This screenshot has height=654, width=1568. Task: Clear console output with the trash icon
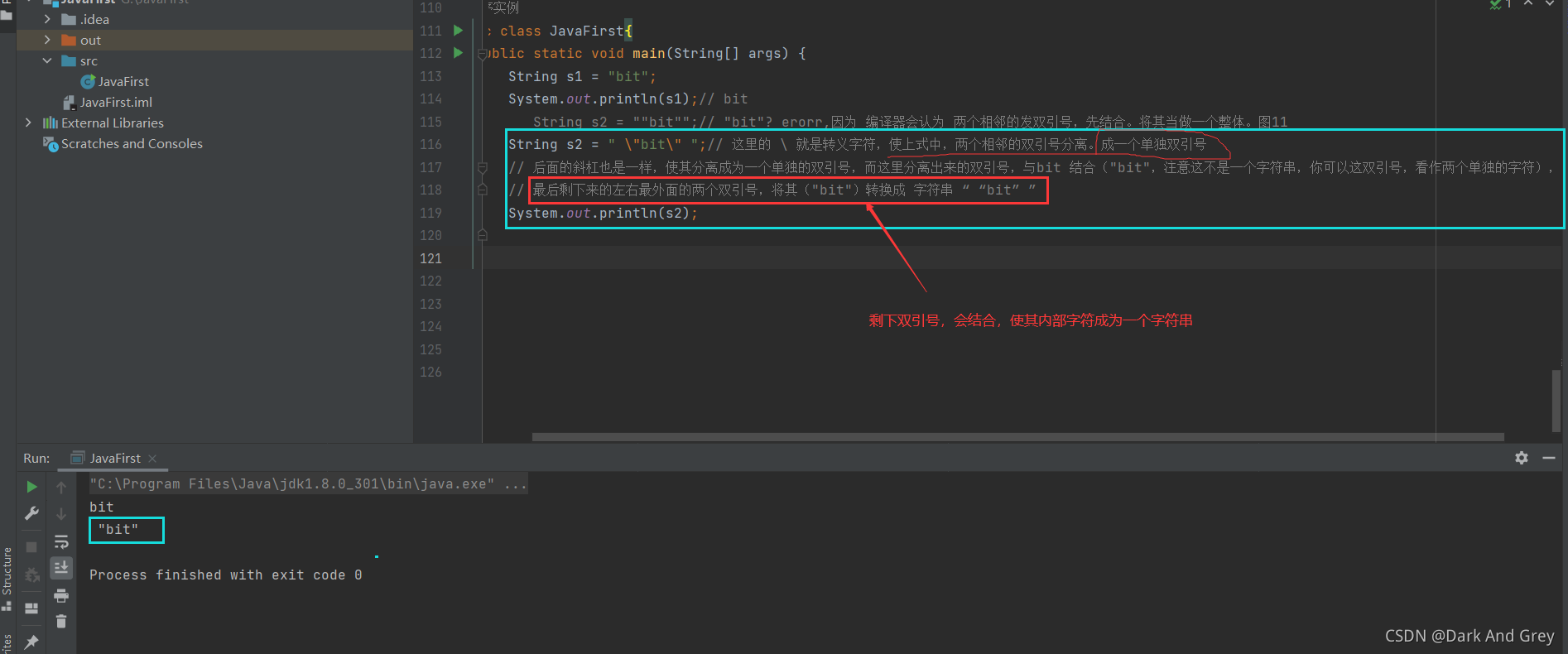[x=61, y=621]
